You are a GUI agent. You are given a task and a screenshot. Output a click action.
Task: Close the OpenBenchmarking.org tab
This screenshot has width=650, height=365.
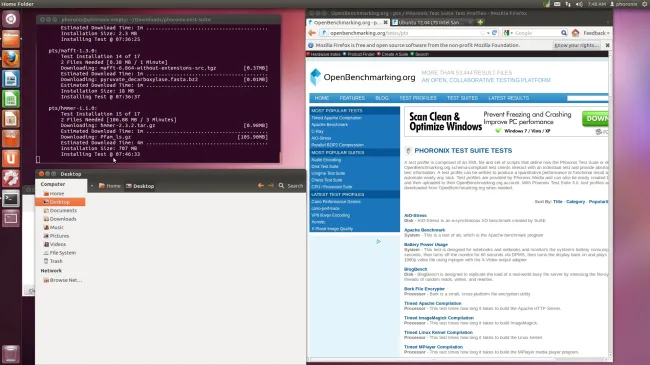(386, 22)
